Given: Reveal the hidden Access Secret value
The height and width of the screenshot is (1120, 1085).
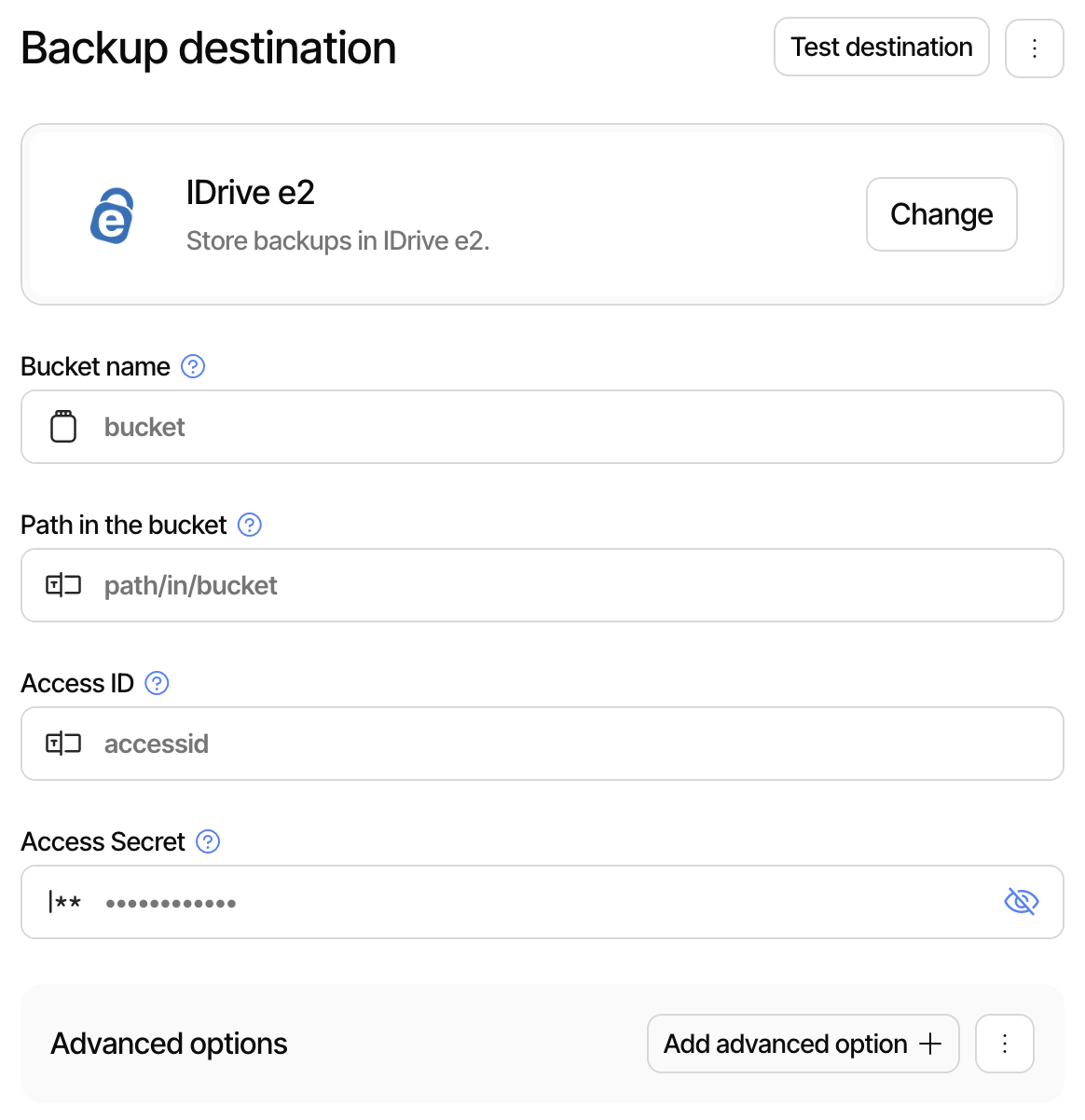Looking at the screenshot, I should click(x=1022, y=902).
